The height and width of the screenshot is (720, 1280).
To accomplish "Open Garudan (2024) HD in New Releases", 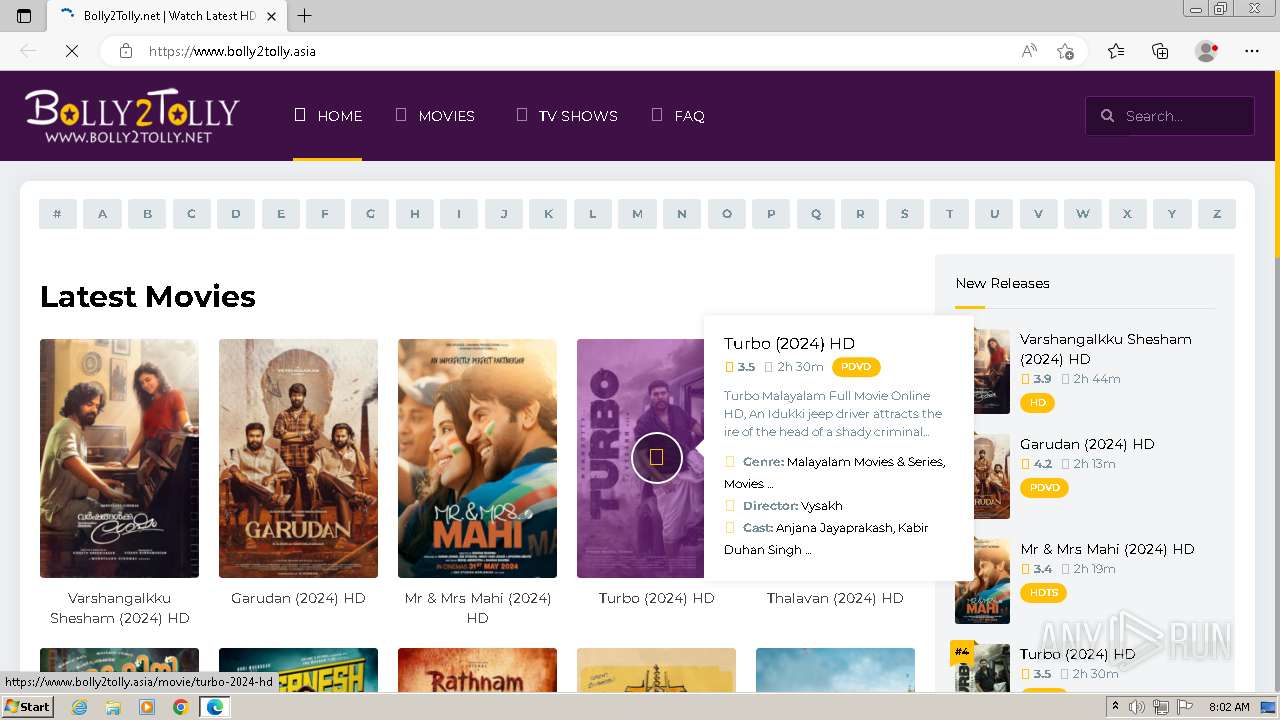I will 1087,444.
